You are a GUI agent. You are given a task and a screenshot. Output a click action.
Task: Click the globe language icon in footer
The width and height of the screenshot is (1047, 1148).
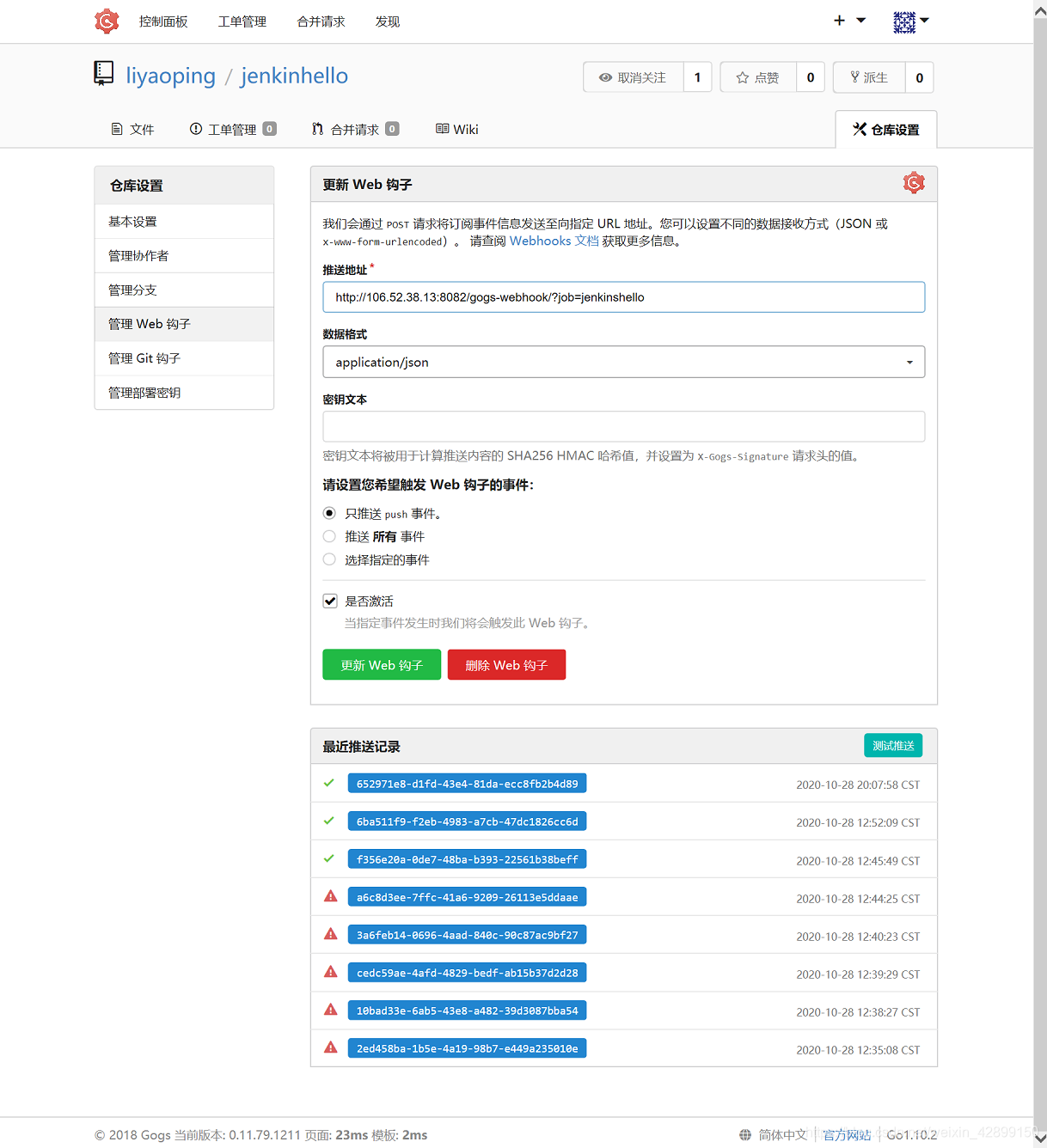pyautogui.click(x=745, y=1134)
